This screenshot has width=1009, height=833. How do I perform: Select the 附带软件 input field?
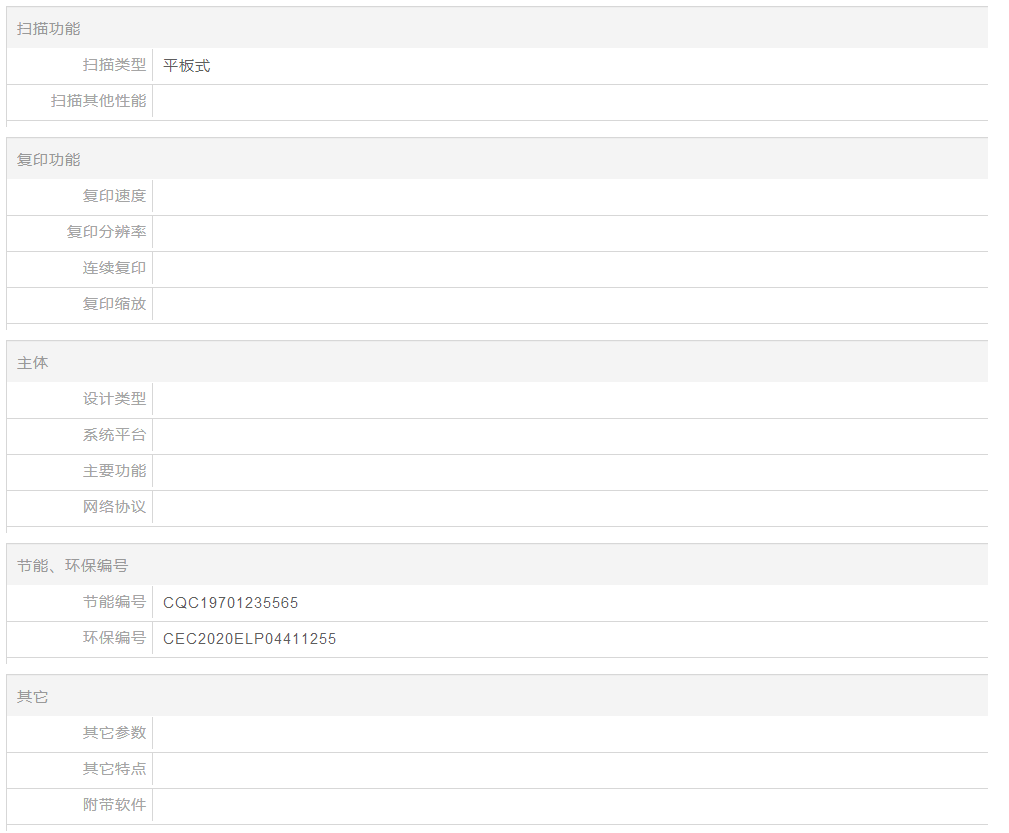click(x=569, y=806)
